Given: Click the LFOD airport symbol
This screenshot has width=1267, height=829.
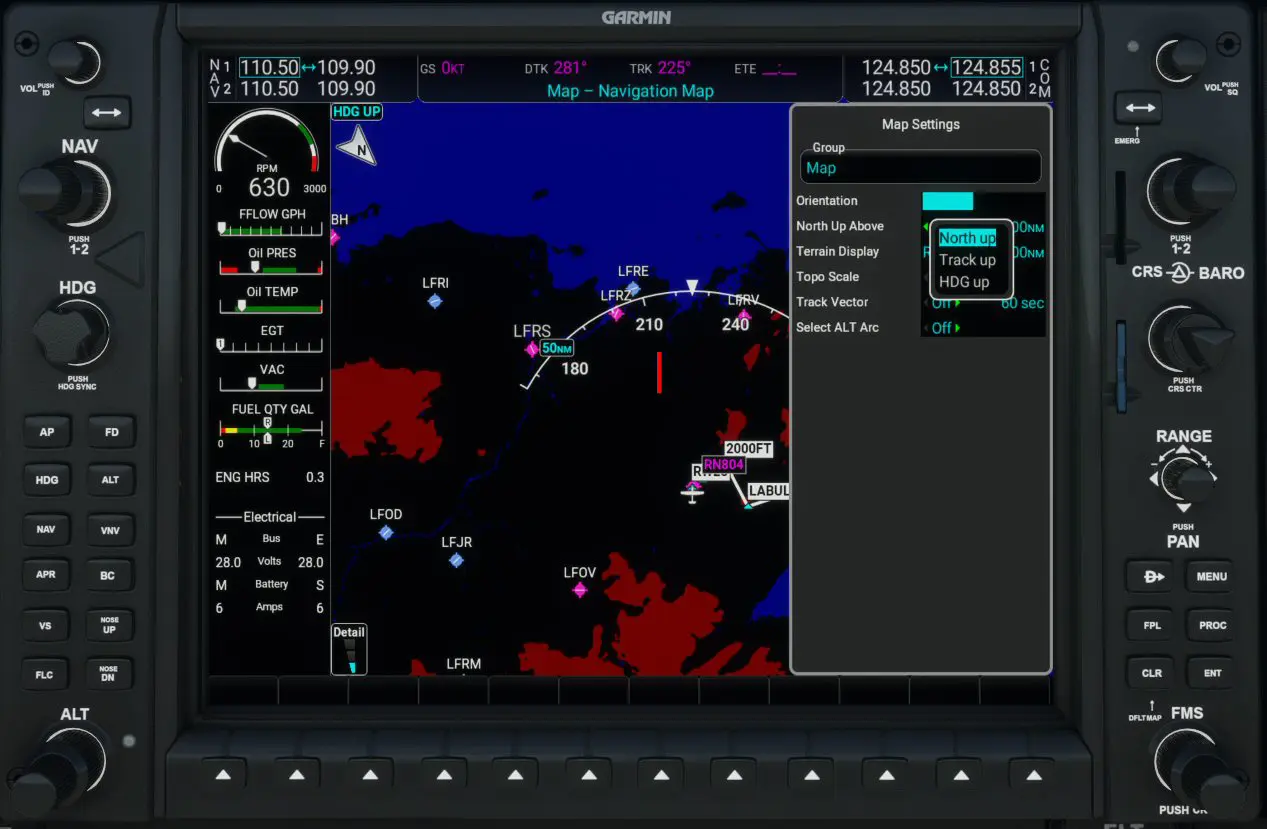Looking at the screenshot, I should tap(386, 533).
